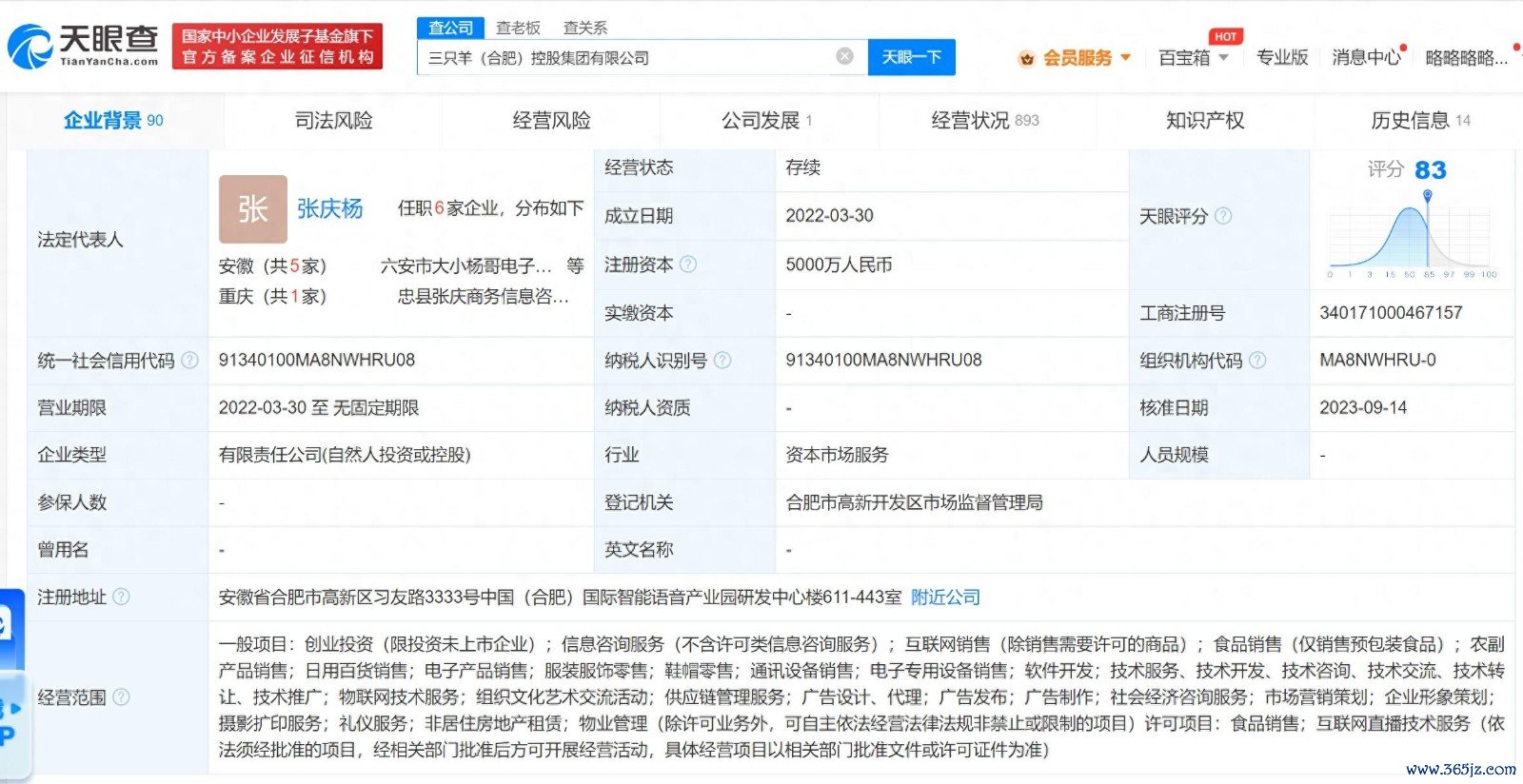The width and height of the screenshot is (1523, 784).
Task: Open the 司法风险 tab
Action: click(x=333, y=121)
